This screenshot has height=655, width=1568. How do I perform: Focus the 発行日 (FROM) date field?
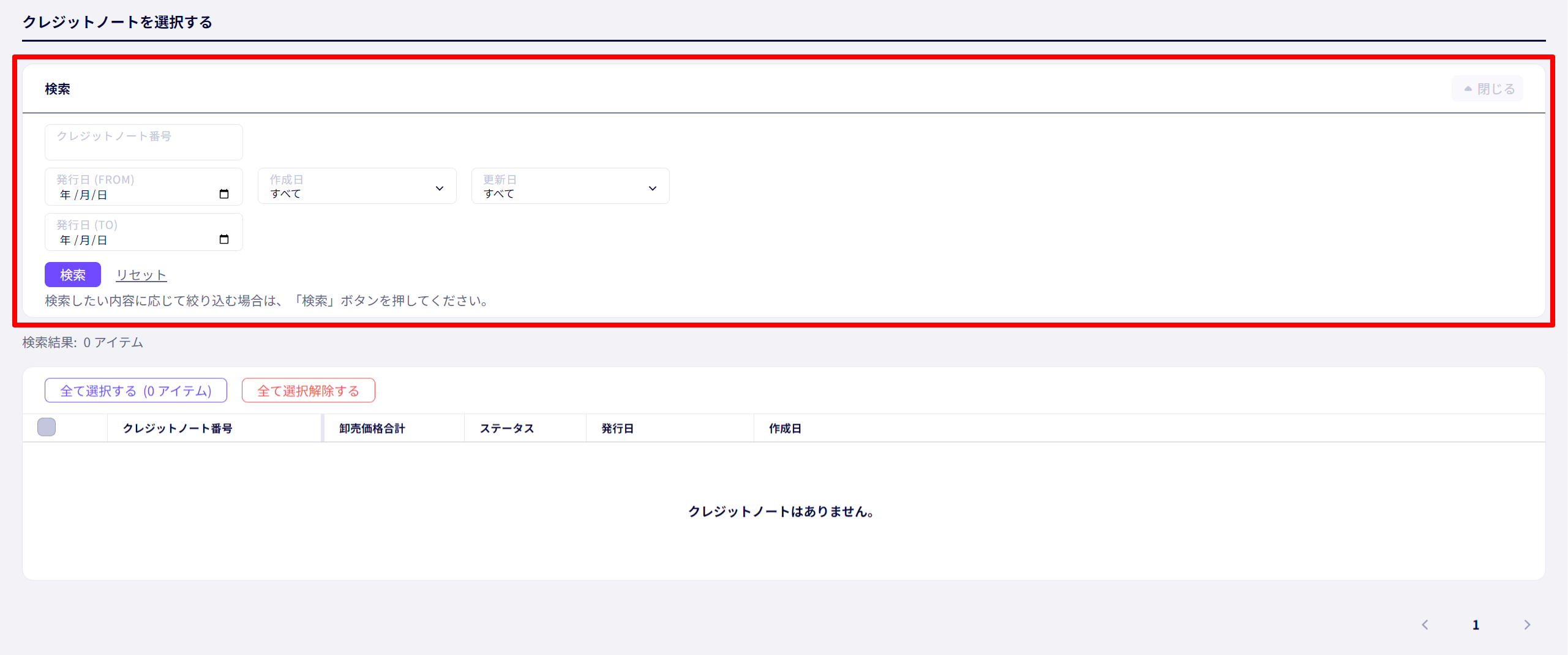[x=144, y=187]
